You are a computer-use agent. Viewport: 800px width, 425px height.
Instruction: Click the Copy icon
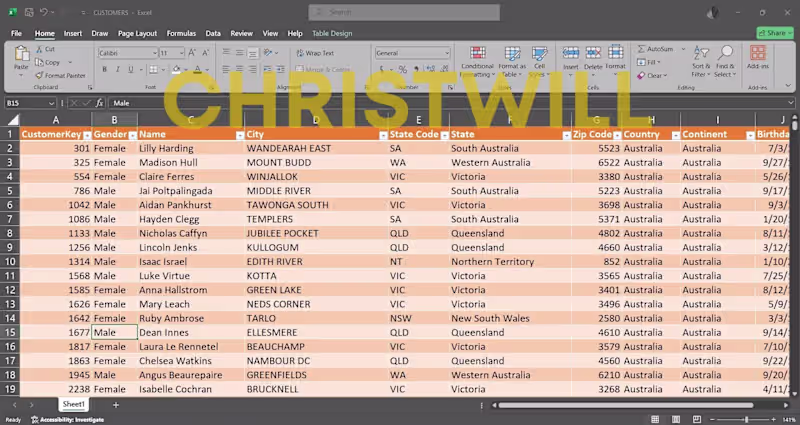pyautogui.click(x=39, y=62)
